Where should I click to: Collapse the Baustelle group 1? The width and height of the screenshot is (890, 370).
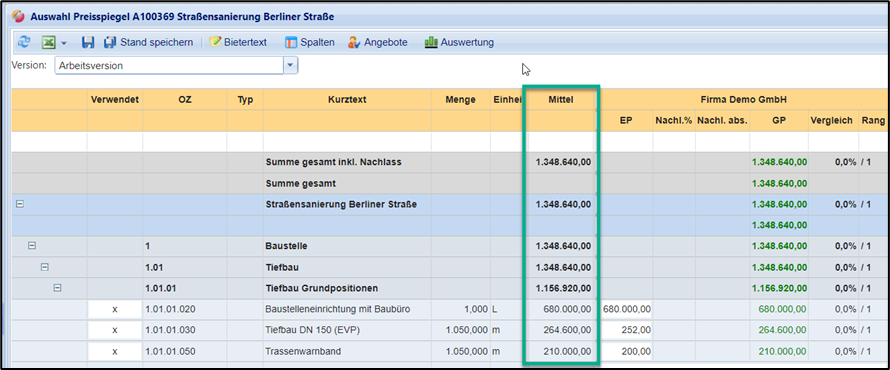pos(32,246)
